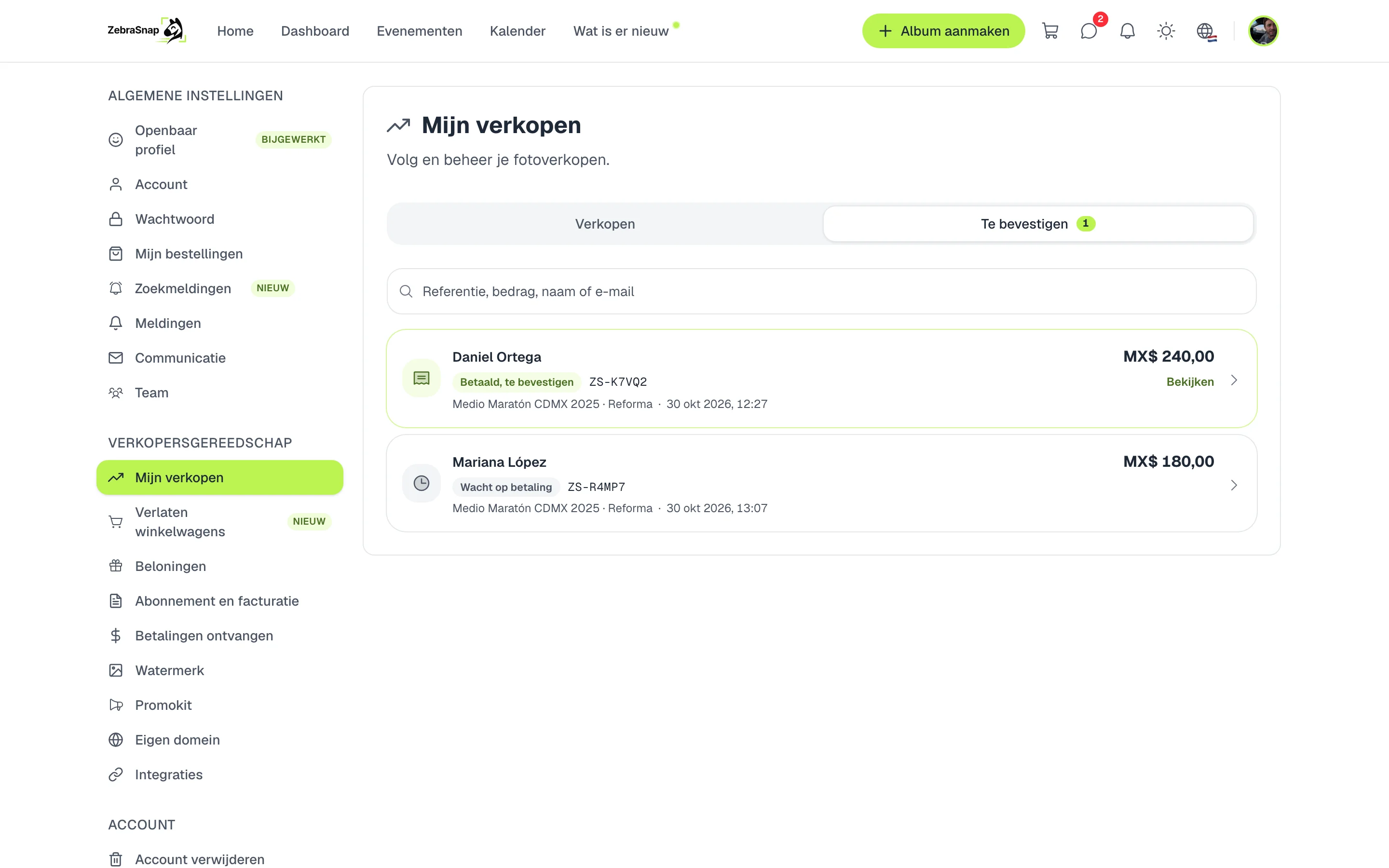This screenshot has height=868, width=1389.
Task: Open notifications bell in top bar
Action: (x=1127, y=31)
